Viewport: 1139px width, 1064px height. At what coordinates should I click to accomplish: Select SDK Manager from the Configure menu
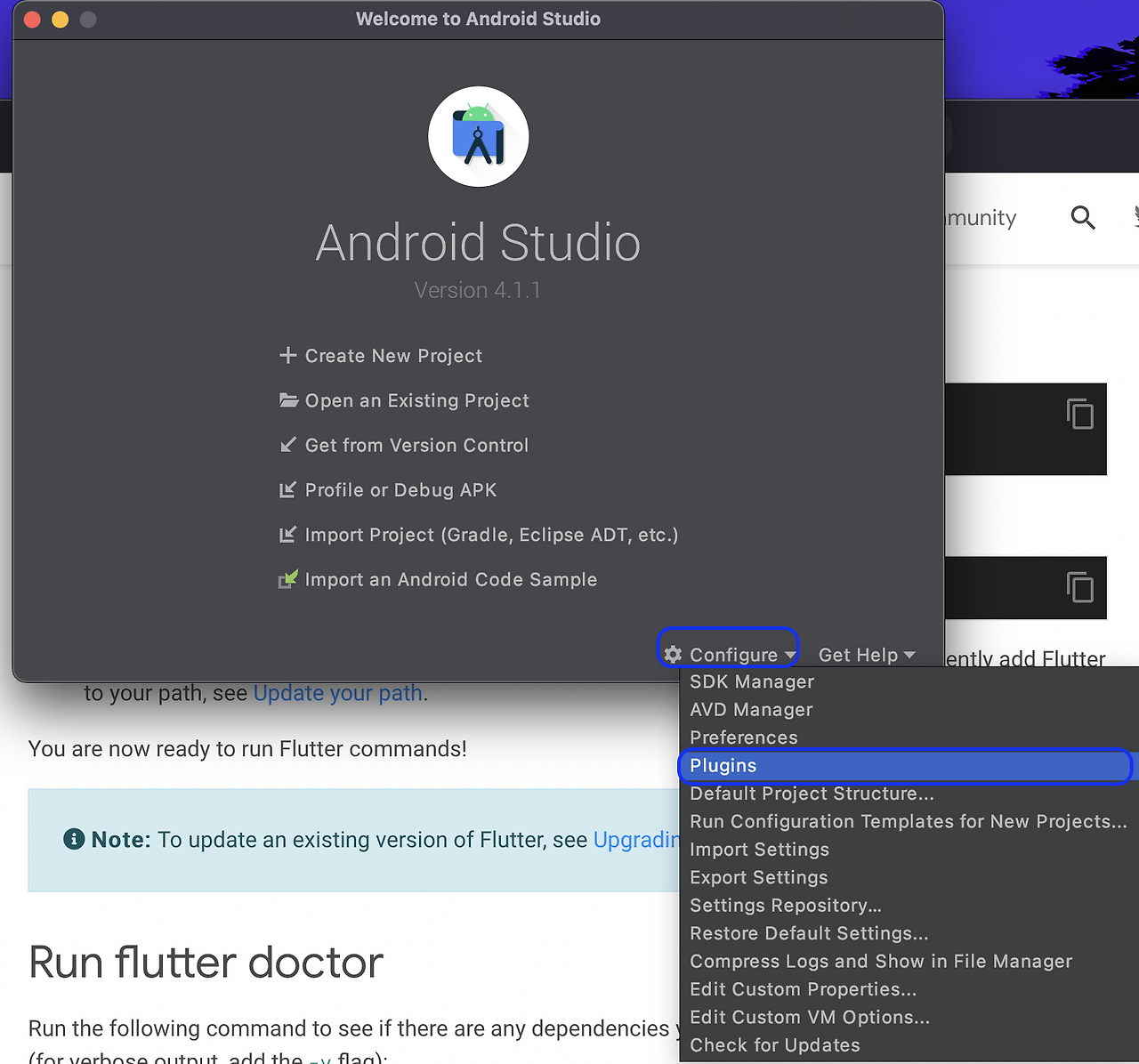point(909,681)
